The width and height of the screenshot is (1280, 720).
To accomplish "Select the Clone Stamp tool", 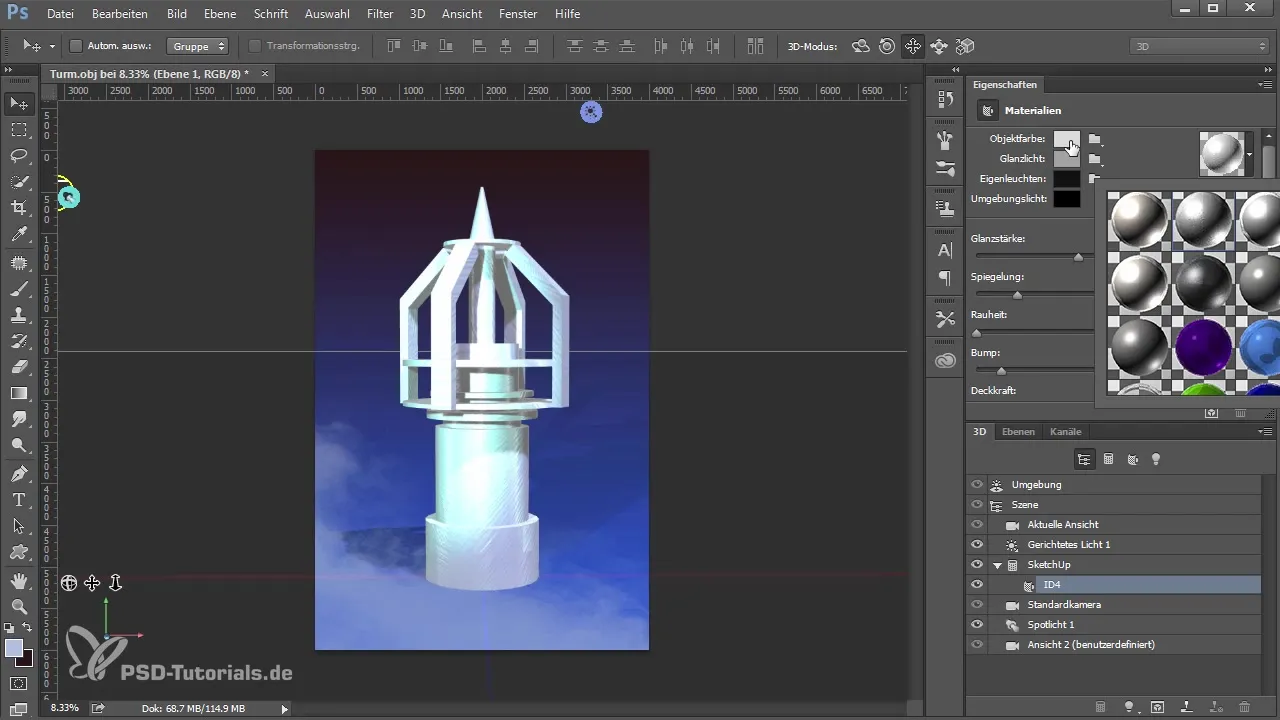I will (x=19, y=315).
